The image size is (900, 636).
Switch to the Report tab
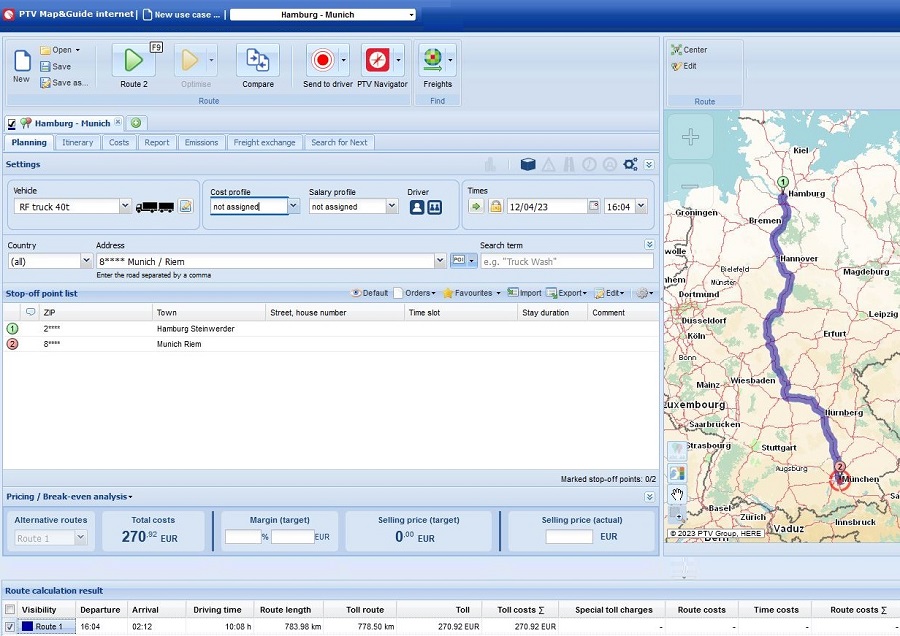pyautogui.click(x=157, y=142)
